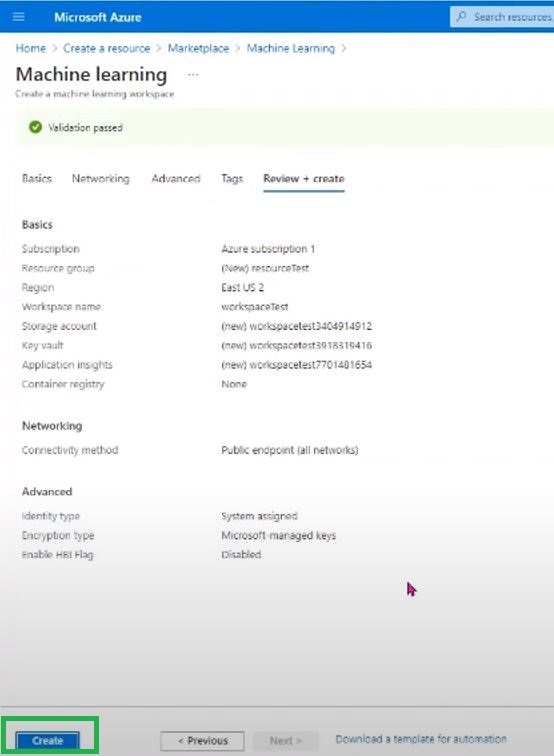Open Create a resource breadcrumb

click(x=107, y=48)
